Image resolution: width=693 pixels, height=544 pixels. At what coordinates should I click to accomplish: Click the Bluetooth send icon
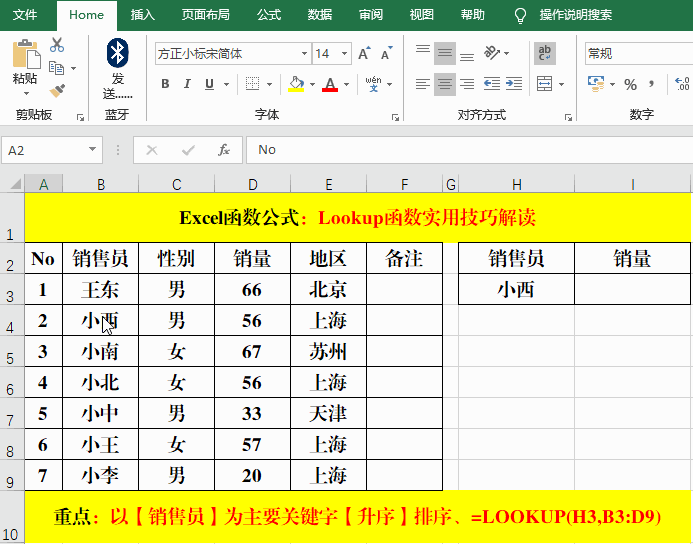pyautogui.click(x=117, y=53)
